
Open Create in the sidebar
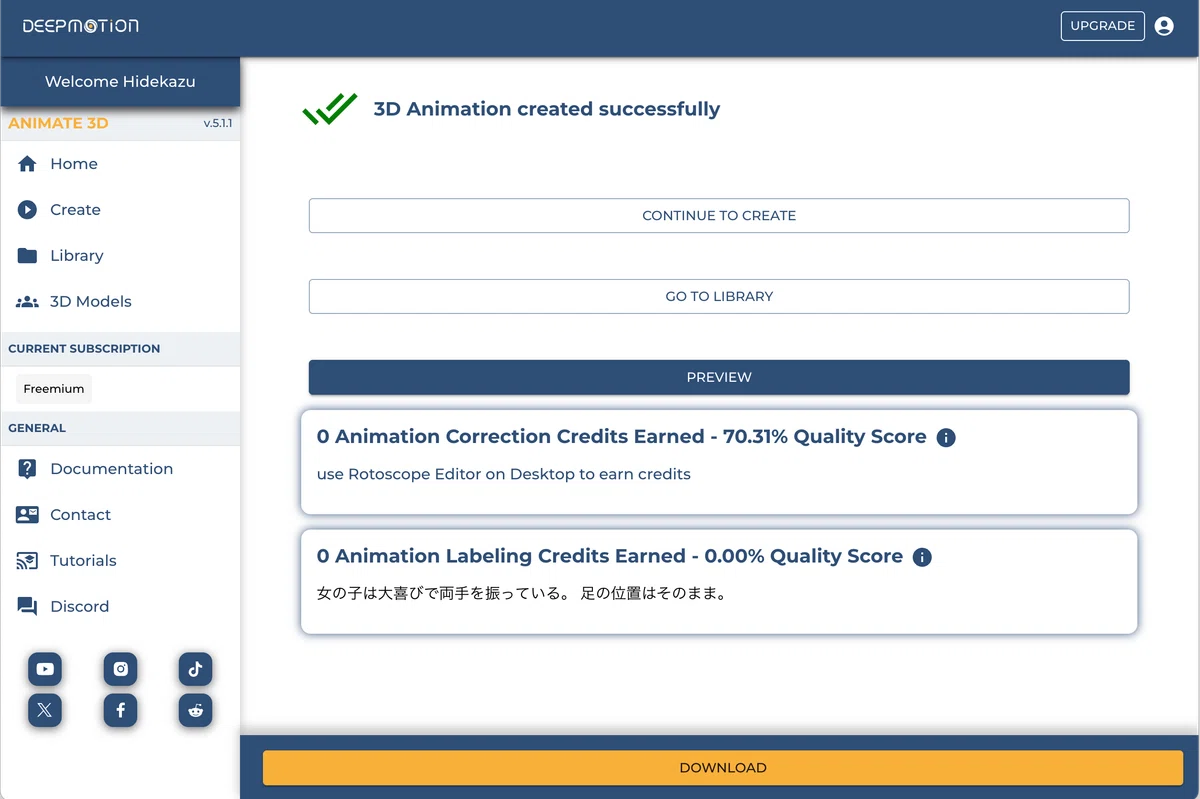pyautogui.click(x=75, y=210)
